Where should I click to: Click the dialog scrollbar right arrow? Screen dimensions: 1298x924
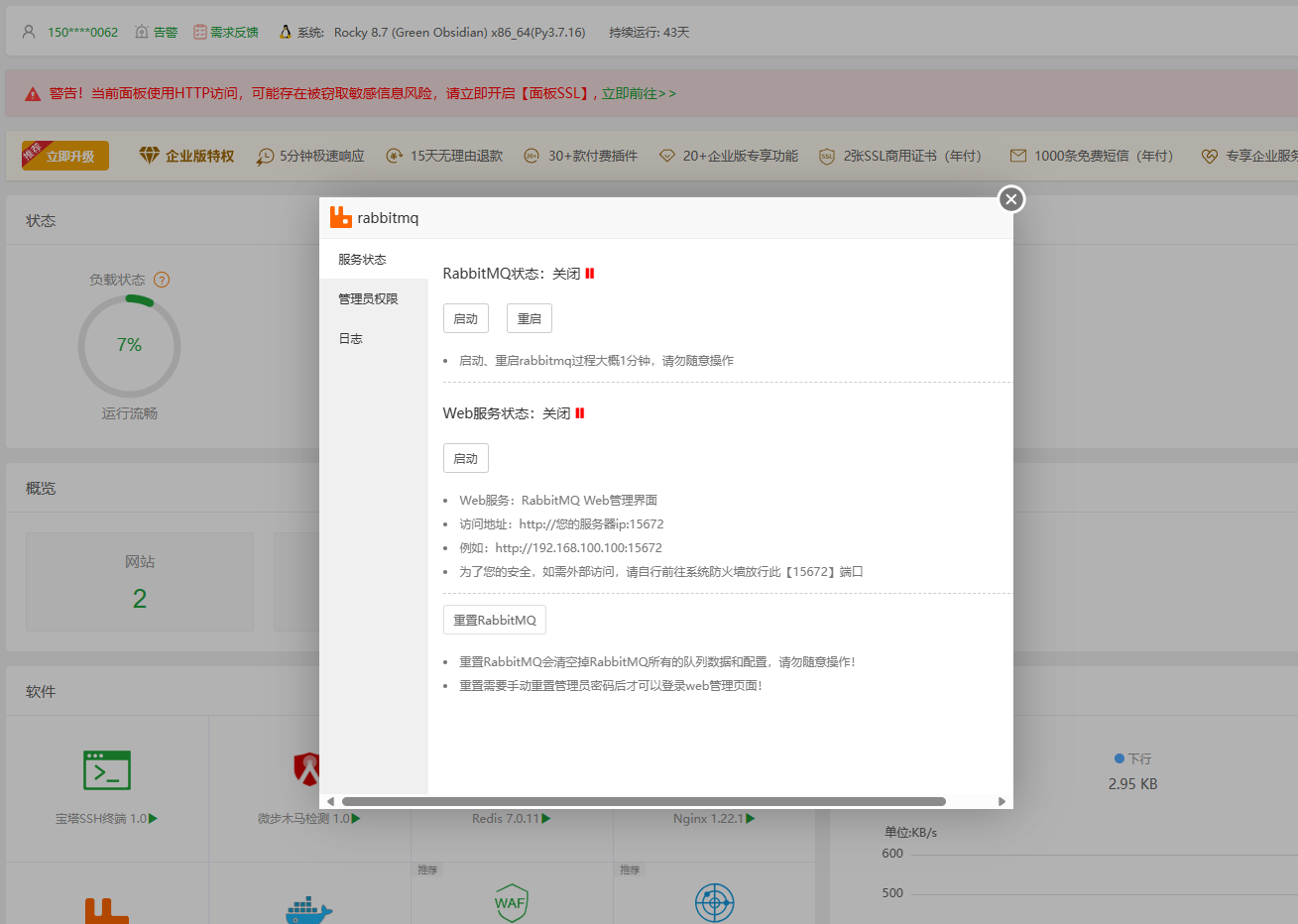(x=1002, y=801)
